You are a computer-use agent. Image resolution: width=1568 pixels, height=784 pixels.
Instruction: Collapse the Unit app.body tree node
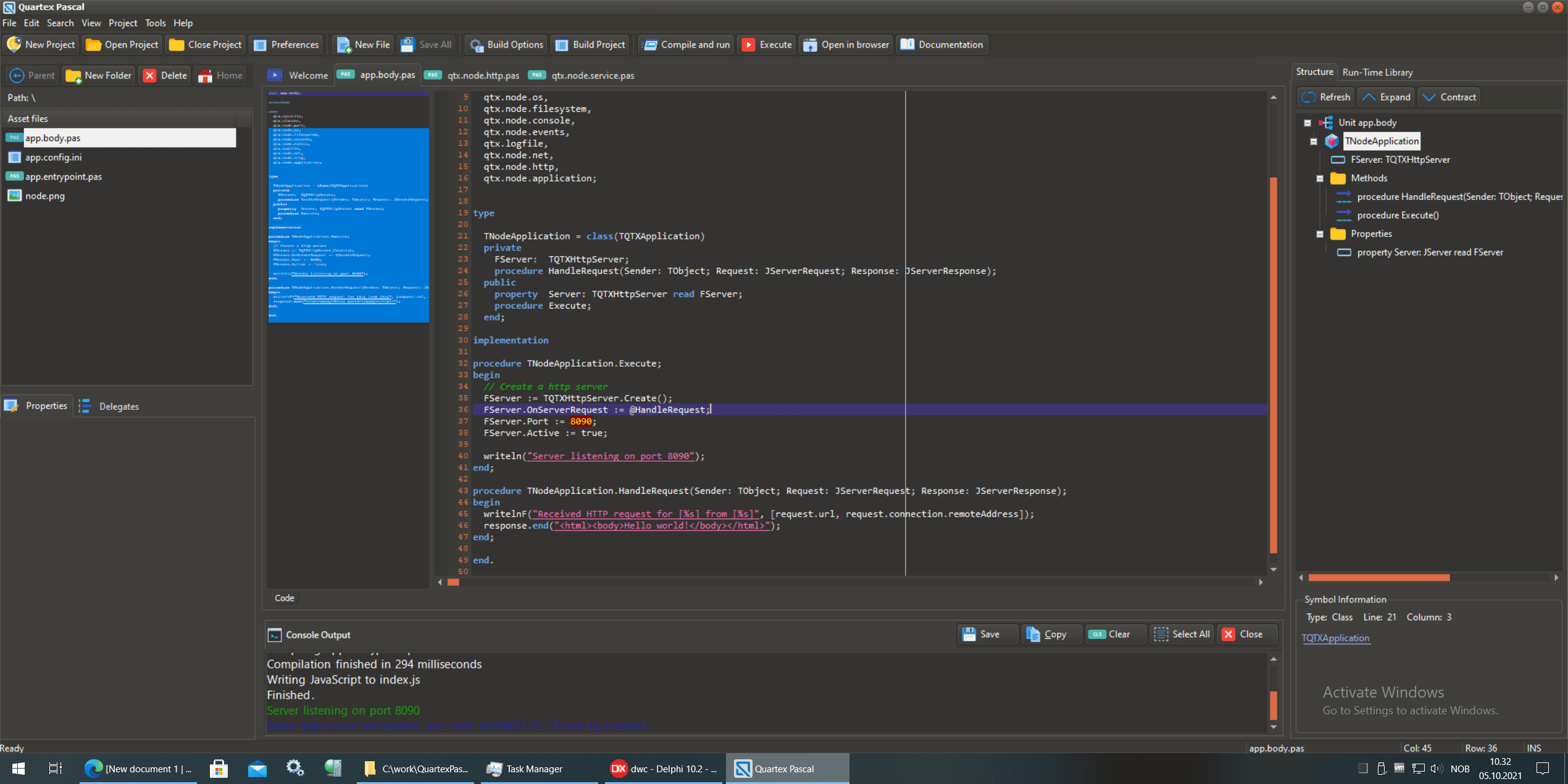(x=1307, y=123)
